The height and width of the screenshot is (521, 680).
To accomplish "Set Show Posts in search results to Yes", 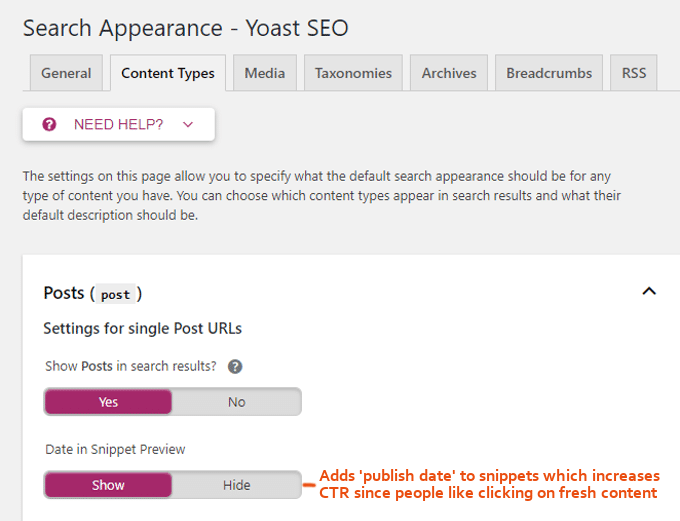I will (x=108, y=402).
